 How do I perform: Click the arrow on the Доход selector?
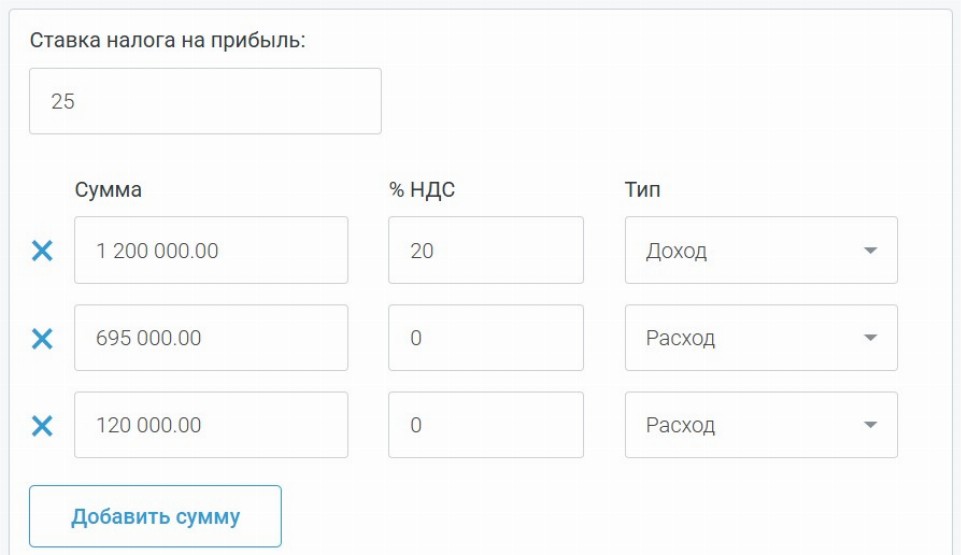tap(870, 251)
